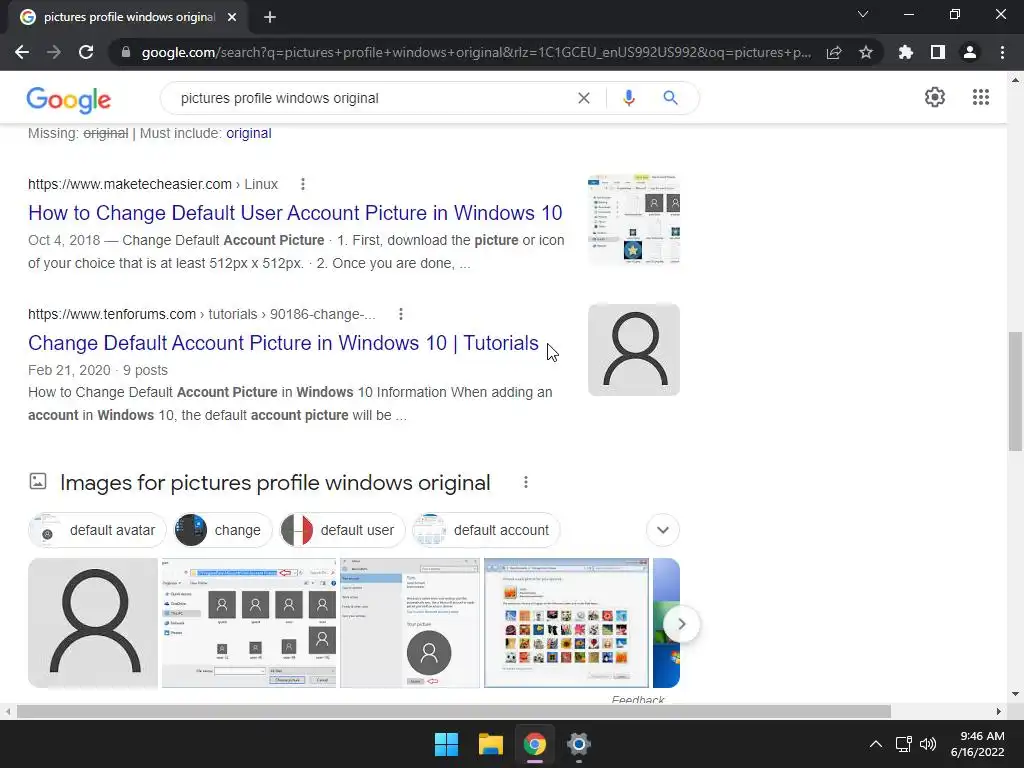The height and width of the screenshot is (768, 1024).
Task: Open tab search dropdown arrow
Action: coord(863,14)
